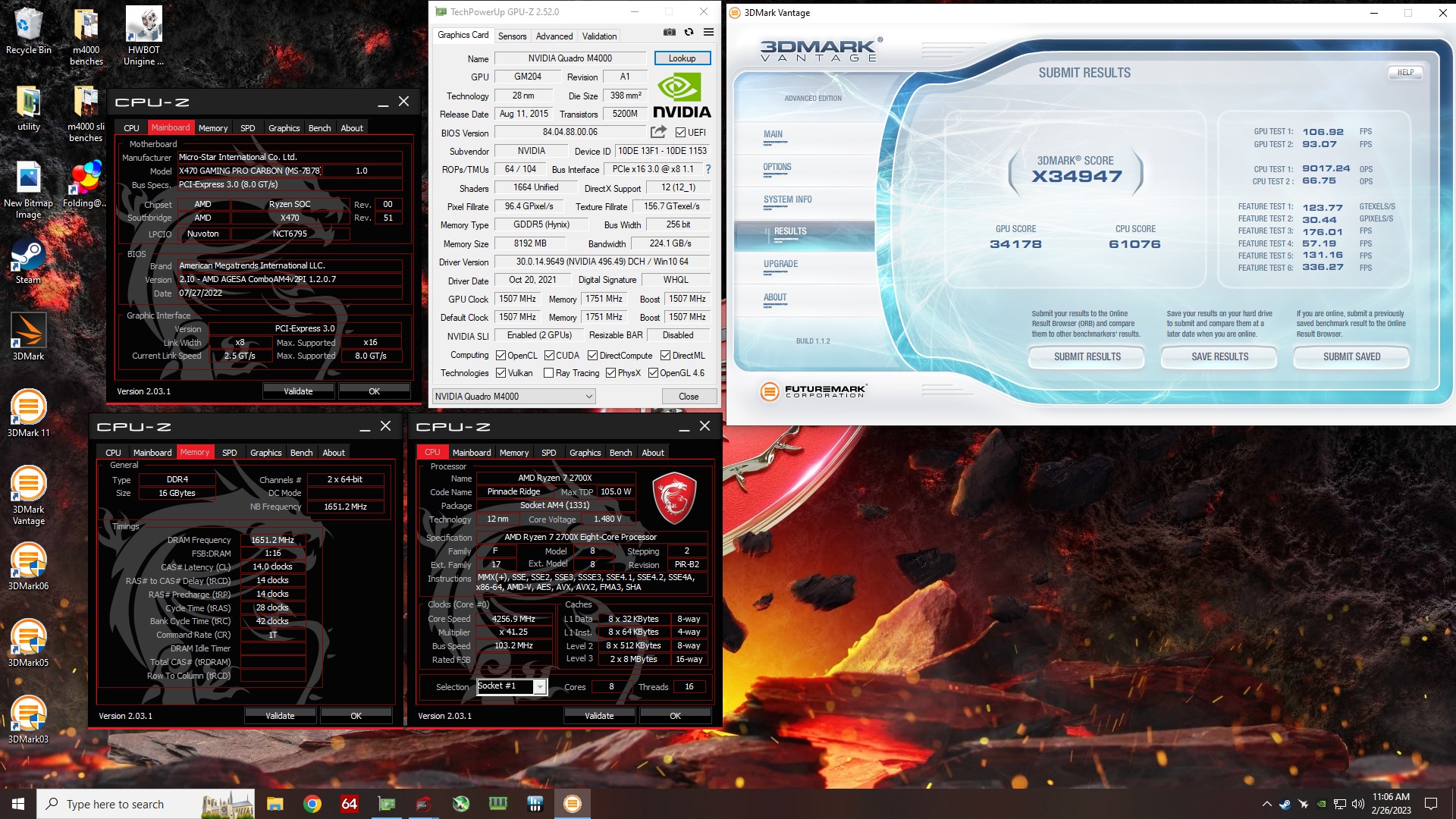Open the GPU-Z hamburger menu
This screenshot has height=819, width=1456.
(x=708, y=32)
